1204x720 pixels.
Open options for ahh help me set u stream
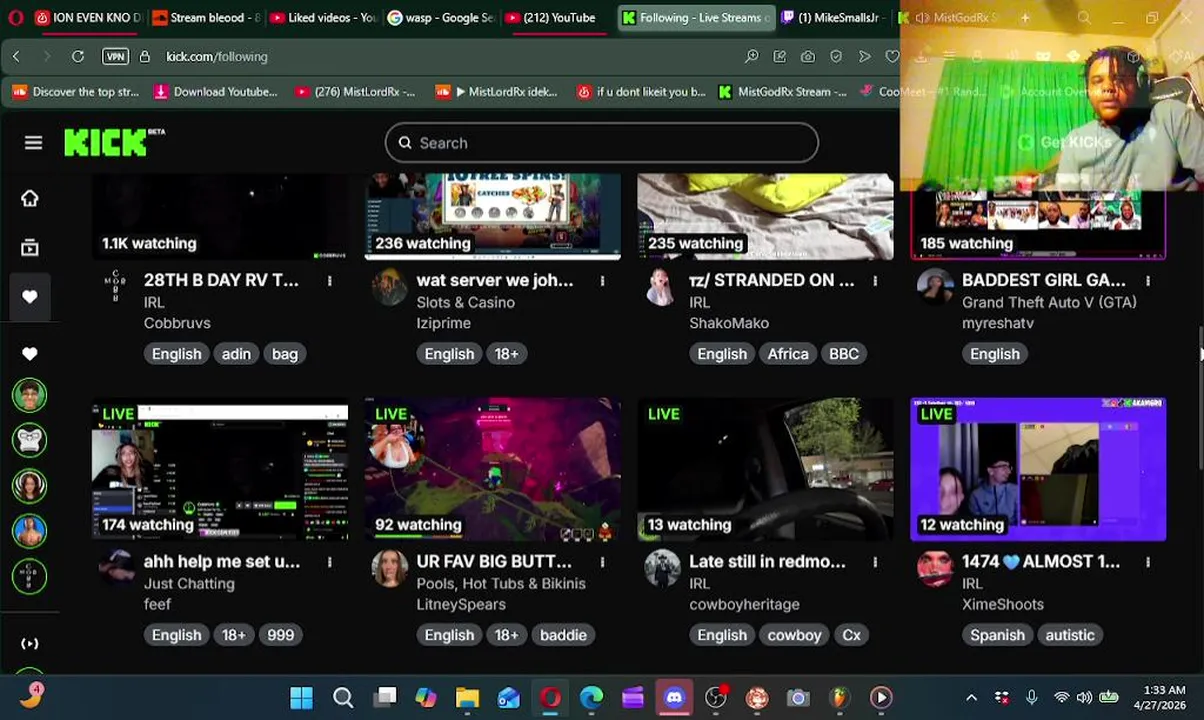coord(329,562)
